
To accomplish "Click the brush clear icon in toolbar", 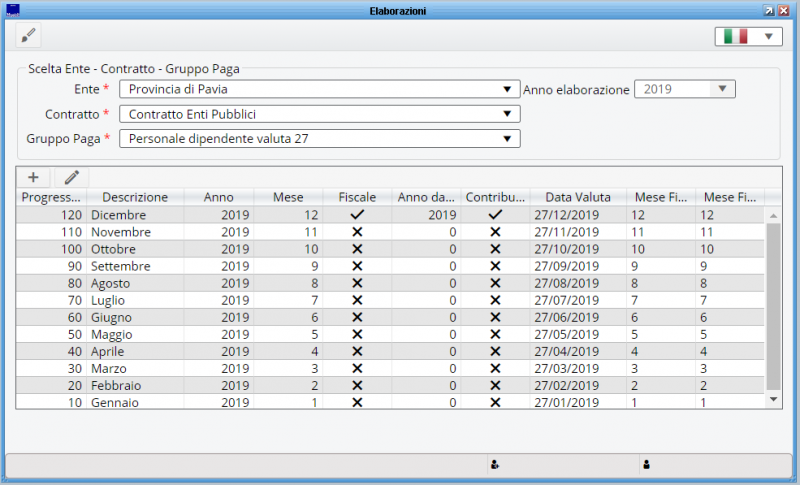I will pyautogui.click(x=29, y=36).
